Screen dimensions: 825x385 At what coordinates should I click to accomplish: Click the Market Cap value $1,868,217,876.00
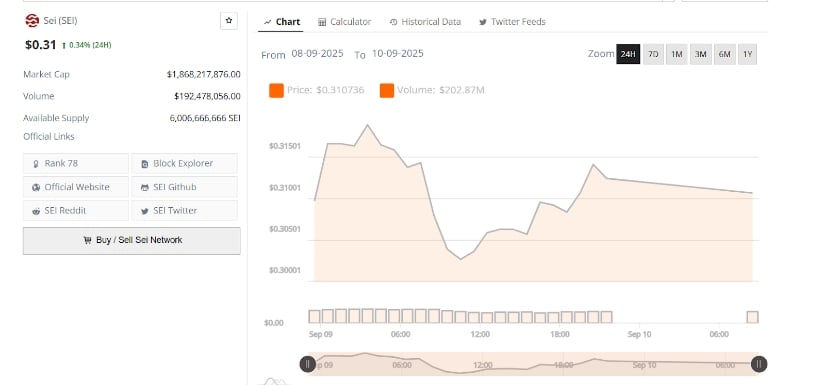[x=204, y=75]
